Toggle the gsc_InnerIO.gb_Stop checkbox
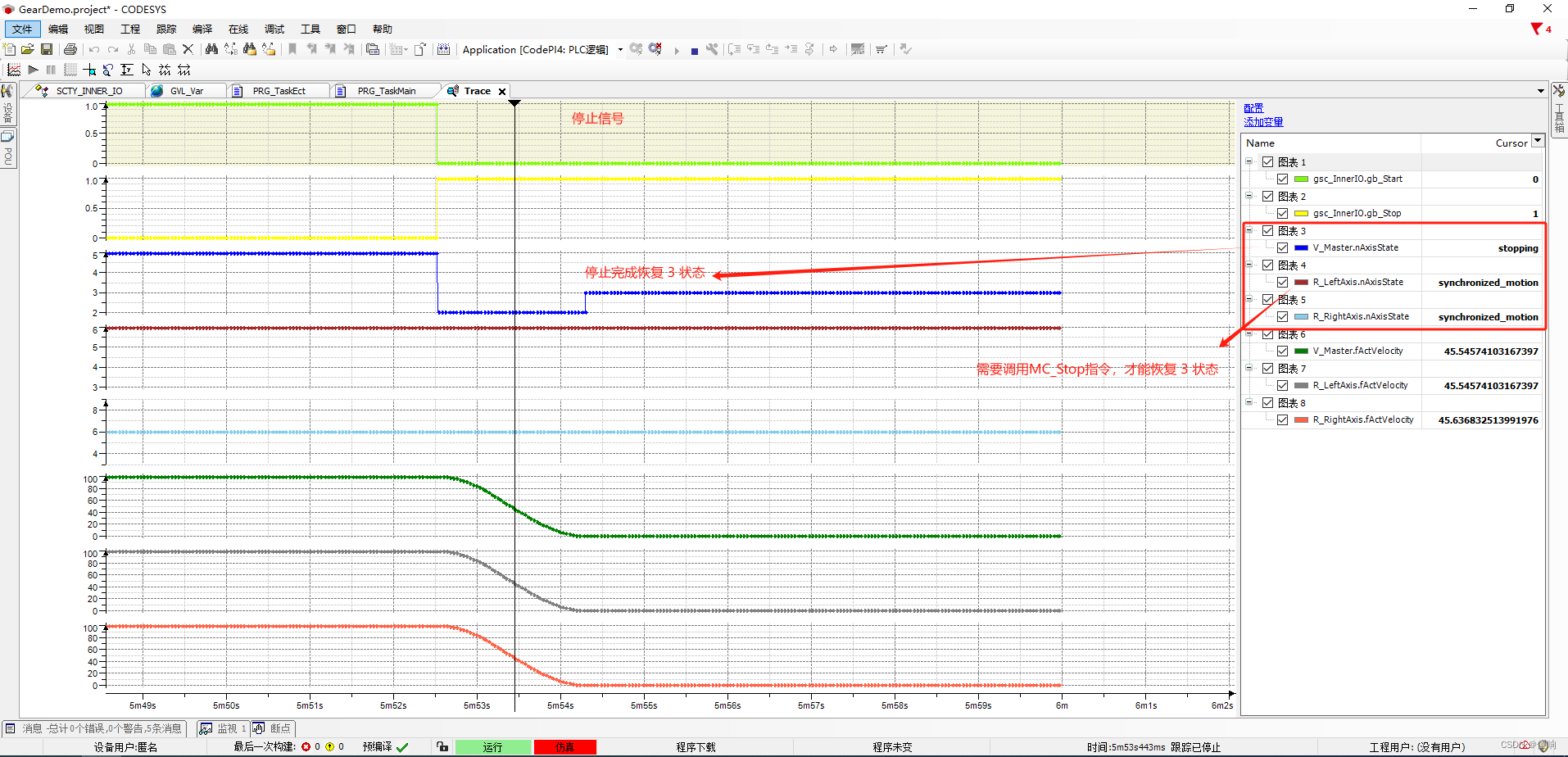This screenshot has width=1568, height=757. click(x=1282, y=213)
